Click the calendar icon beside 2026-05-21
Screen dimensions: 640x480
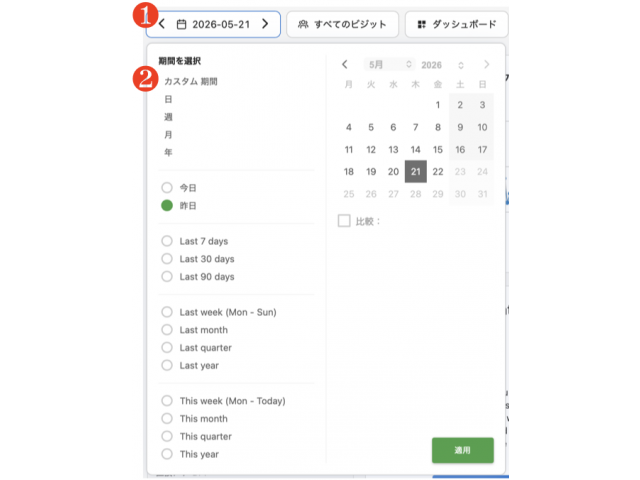click(181, 24)
